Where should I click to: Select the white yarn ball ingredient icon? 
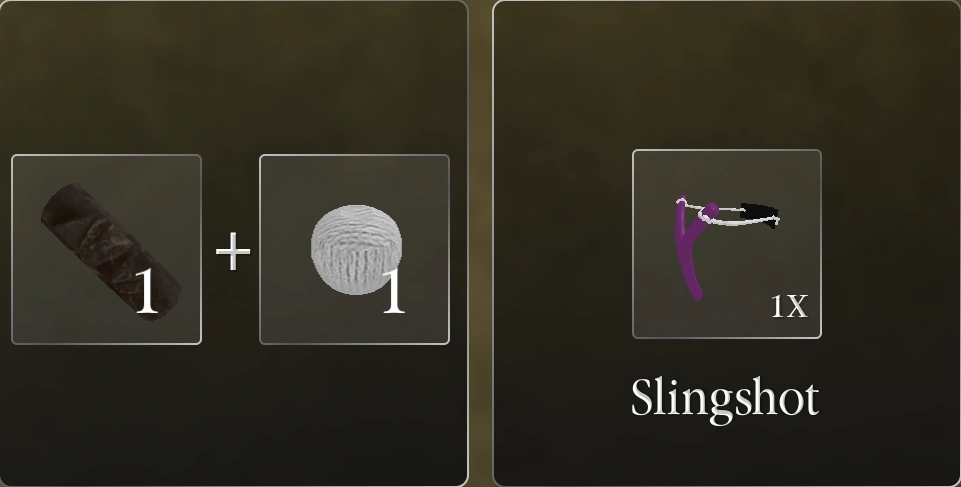click(356, 249)
